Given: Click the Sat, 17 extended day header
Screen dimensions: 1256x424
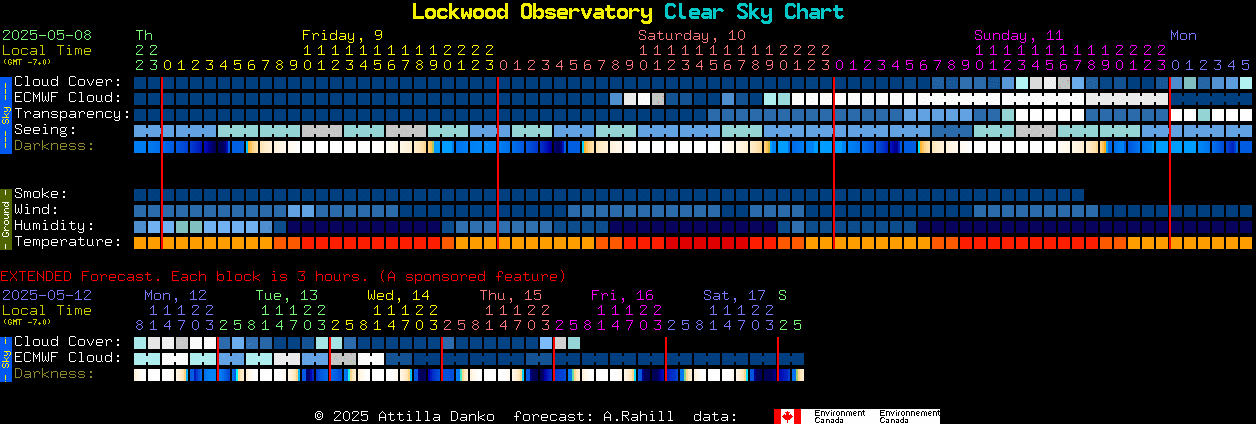Looking at the screenshot, I should coord(734,295).
